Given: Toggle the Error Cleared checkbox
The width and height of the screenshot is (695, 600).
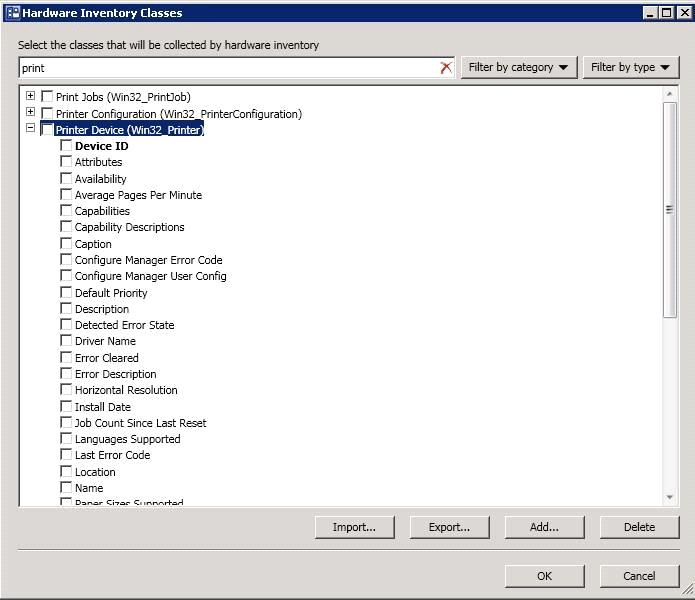Looking at the screenshot, I should 66,357.
